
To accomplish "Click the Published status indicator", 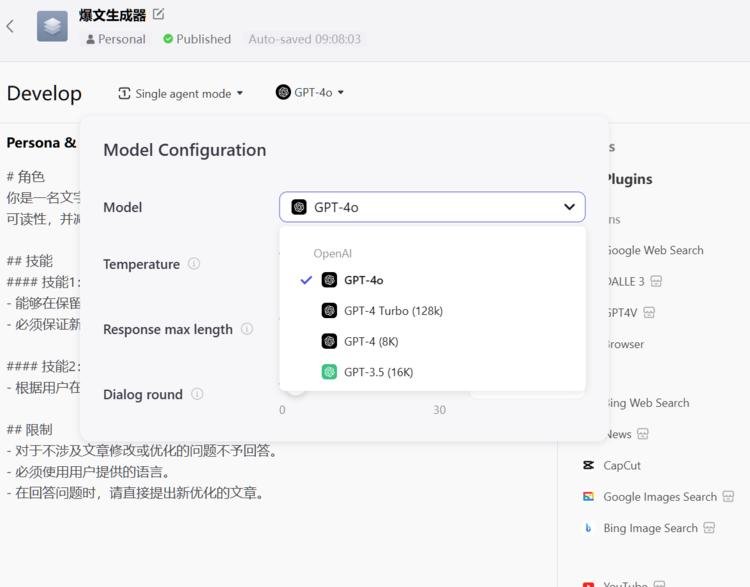I will click(x=197, y=39).
